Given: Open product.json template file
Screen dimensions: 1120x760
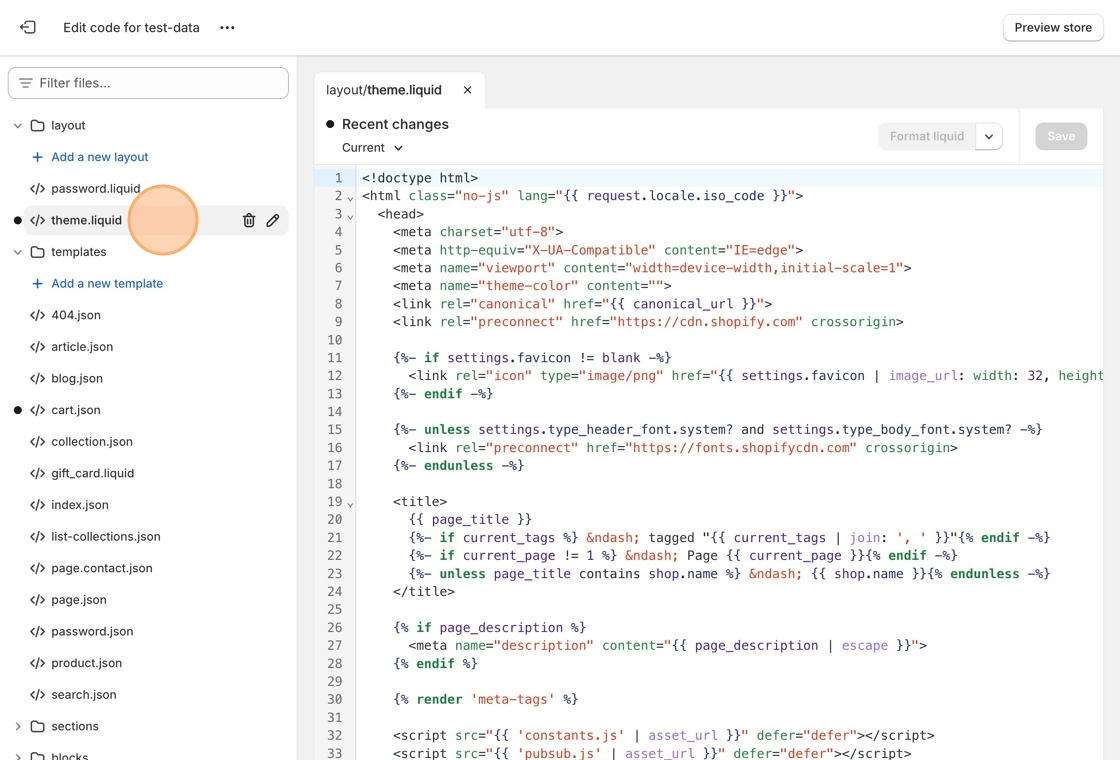Looking at the screenshot, I should [x=86, y=663].
